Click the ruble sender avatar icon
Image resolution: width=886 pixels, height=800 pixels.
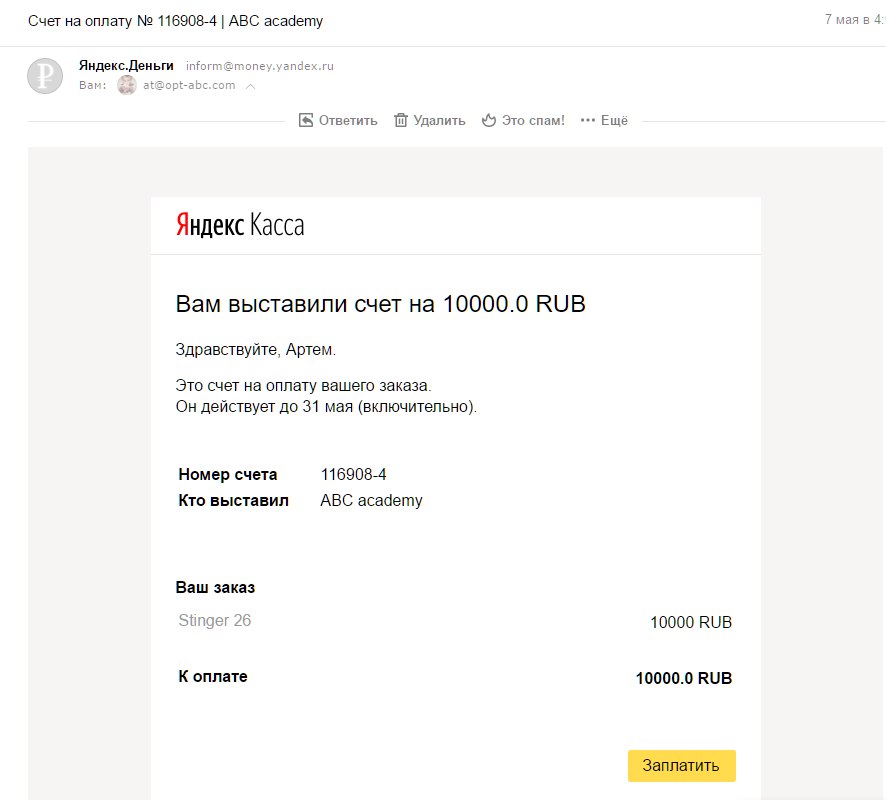click(x=45, y=76)
